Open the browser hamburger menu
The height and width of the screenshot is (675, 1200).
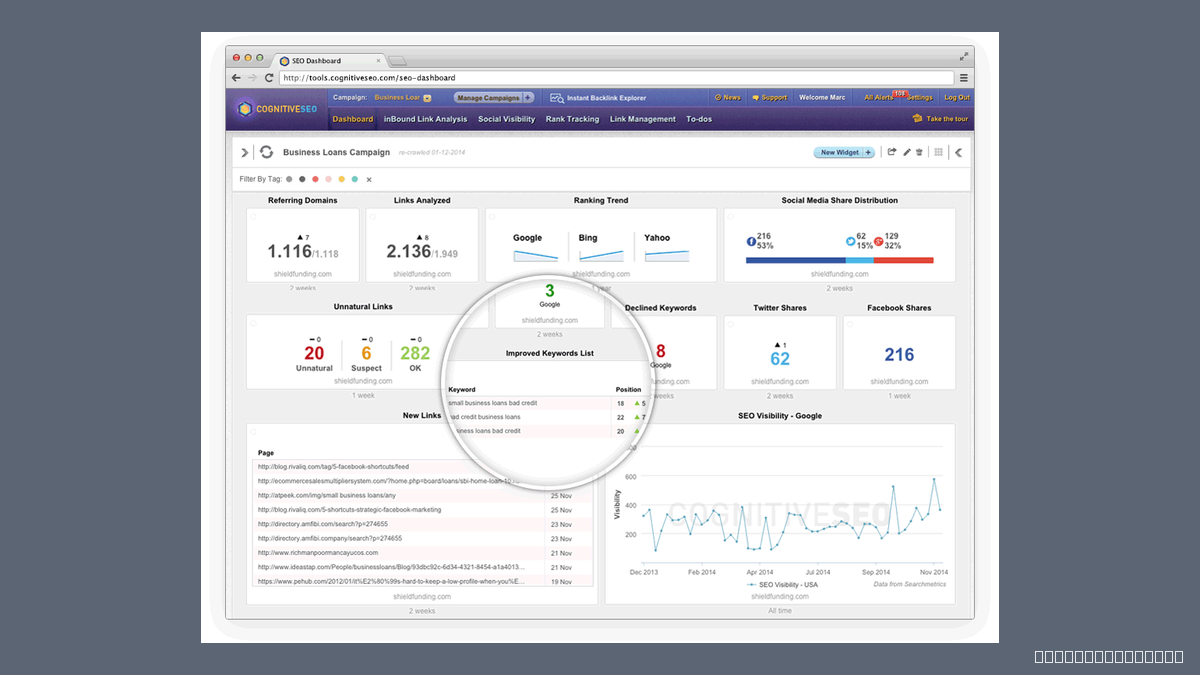pos(963,77)
